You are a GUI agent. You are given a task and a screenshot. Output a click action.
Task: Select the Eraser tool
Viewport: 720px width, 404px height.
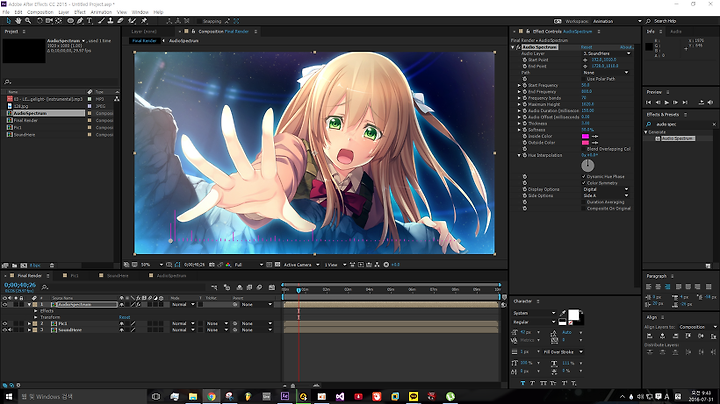pos(120,21)
